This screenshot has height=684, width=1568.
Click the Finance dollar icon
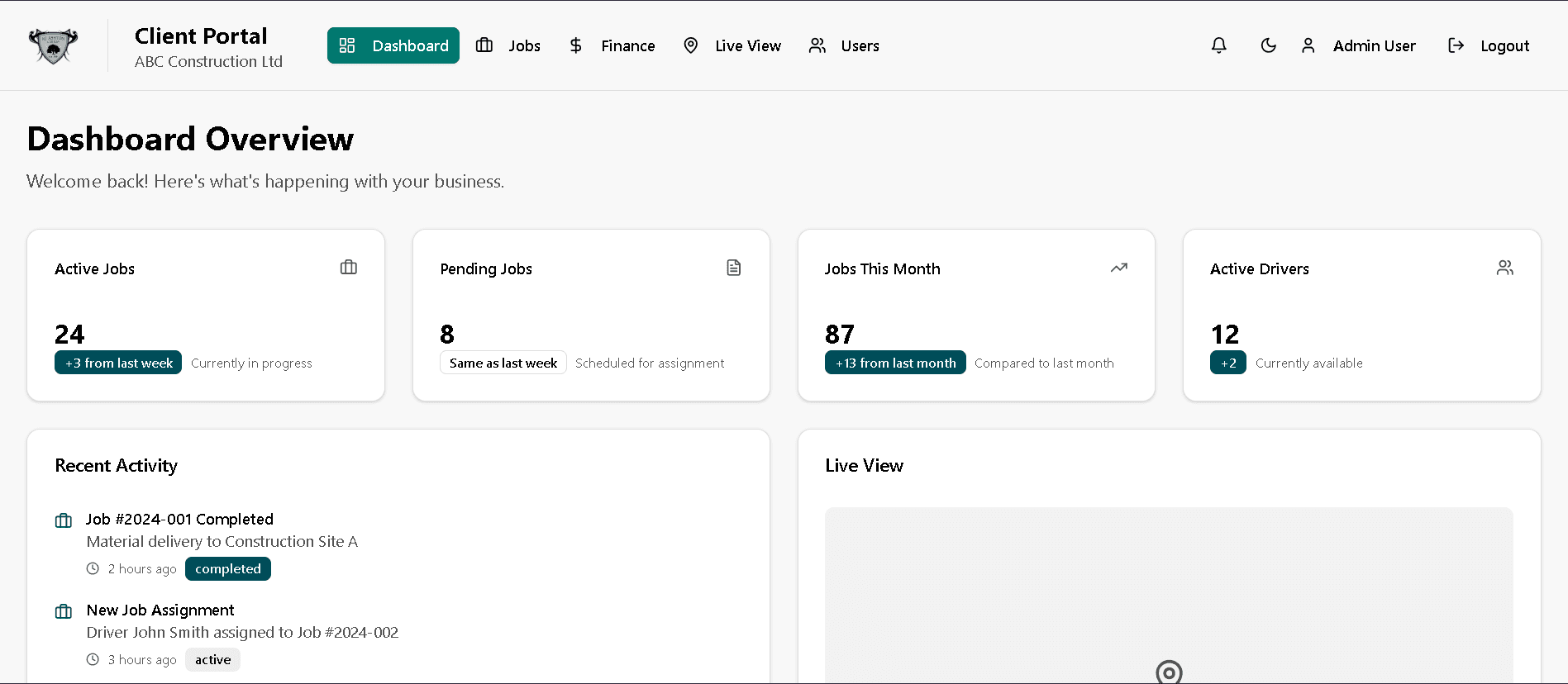point(576,45)
